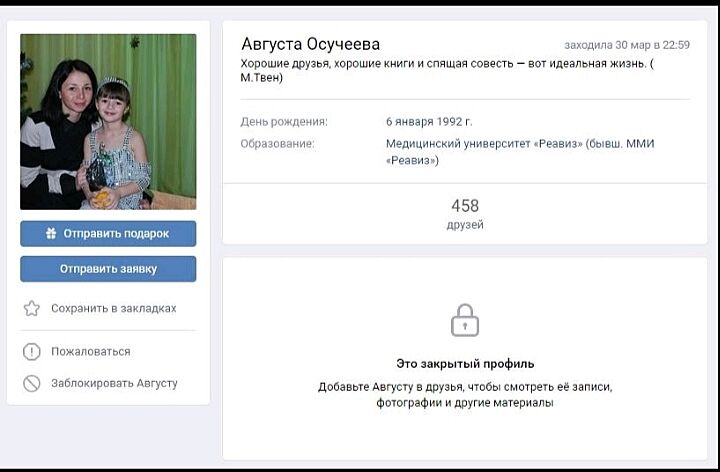Screen dimensions: 720x472
Task: Click the Образование field label
Action: coord(277,144)
